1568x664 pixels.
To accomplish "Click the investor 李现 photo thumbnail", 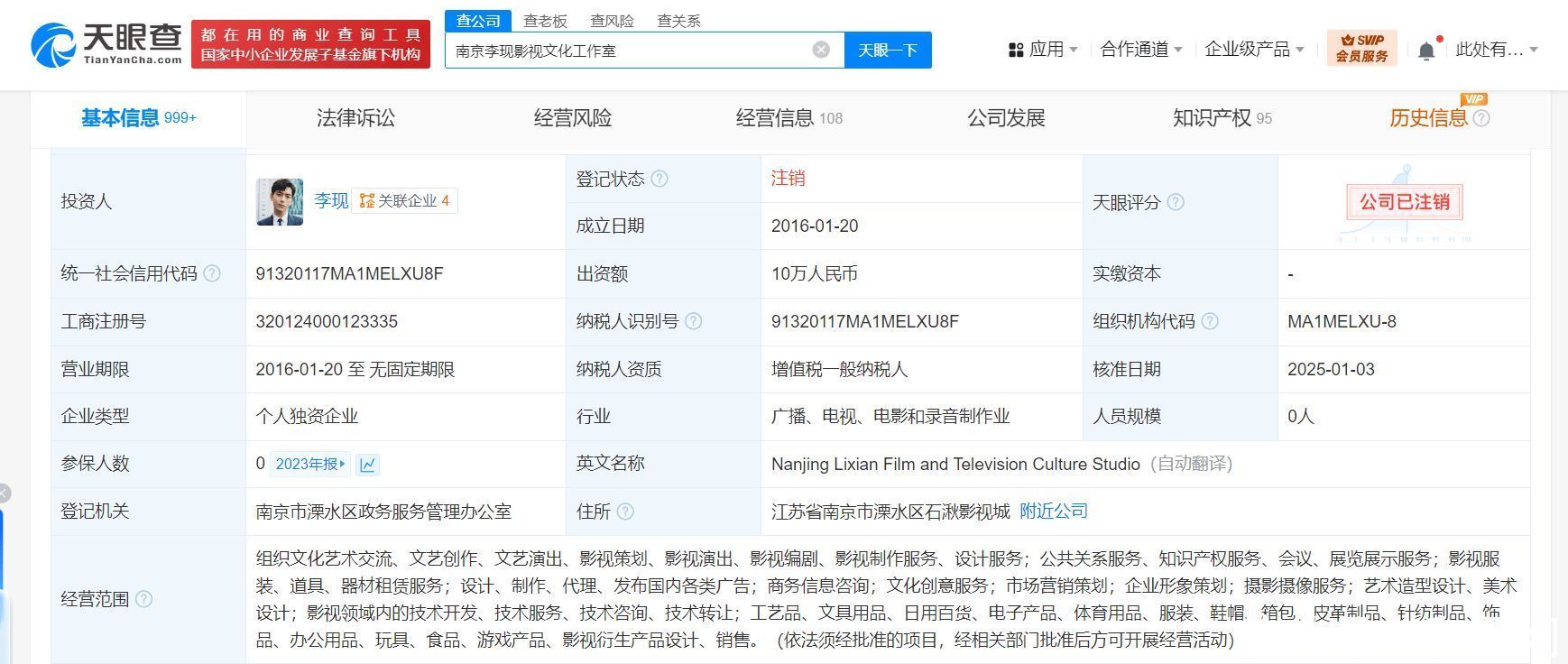I will coord(280,201).
